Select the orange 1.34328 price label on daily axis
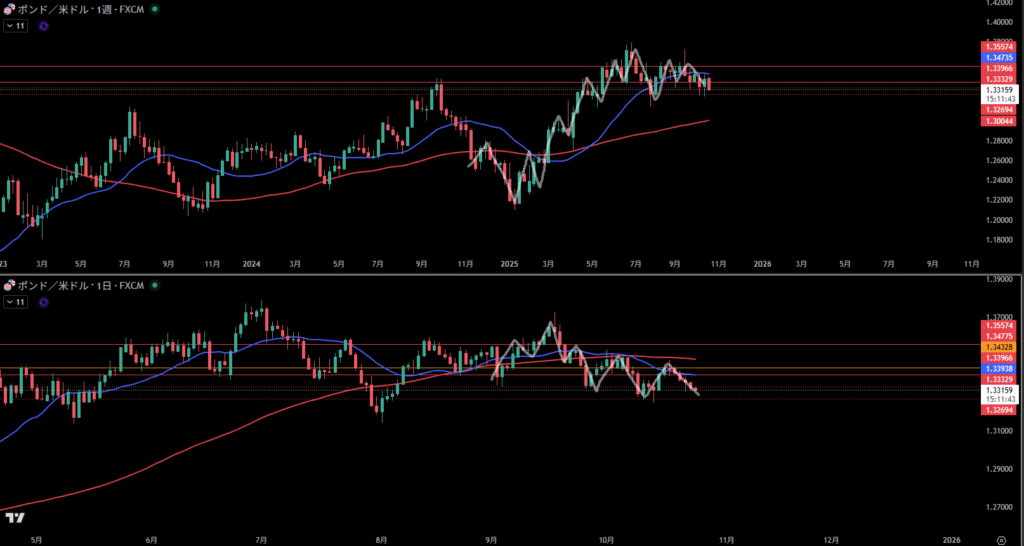The width and height of the screenshot is (1024, 546). coord(1000,346)
